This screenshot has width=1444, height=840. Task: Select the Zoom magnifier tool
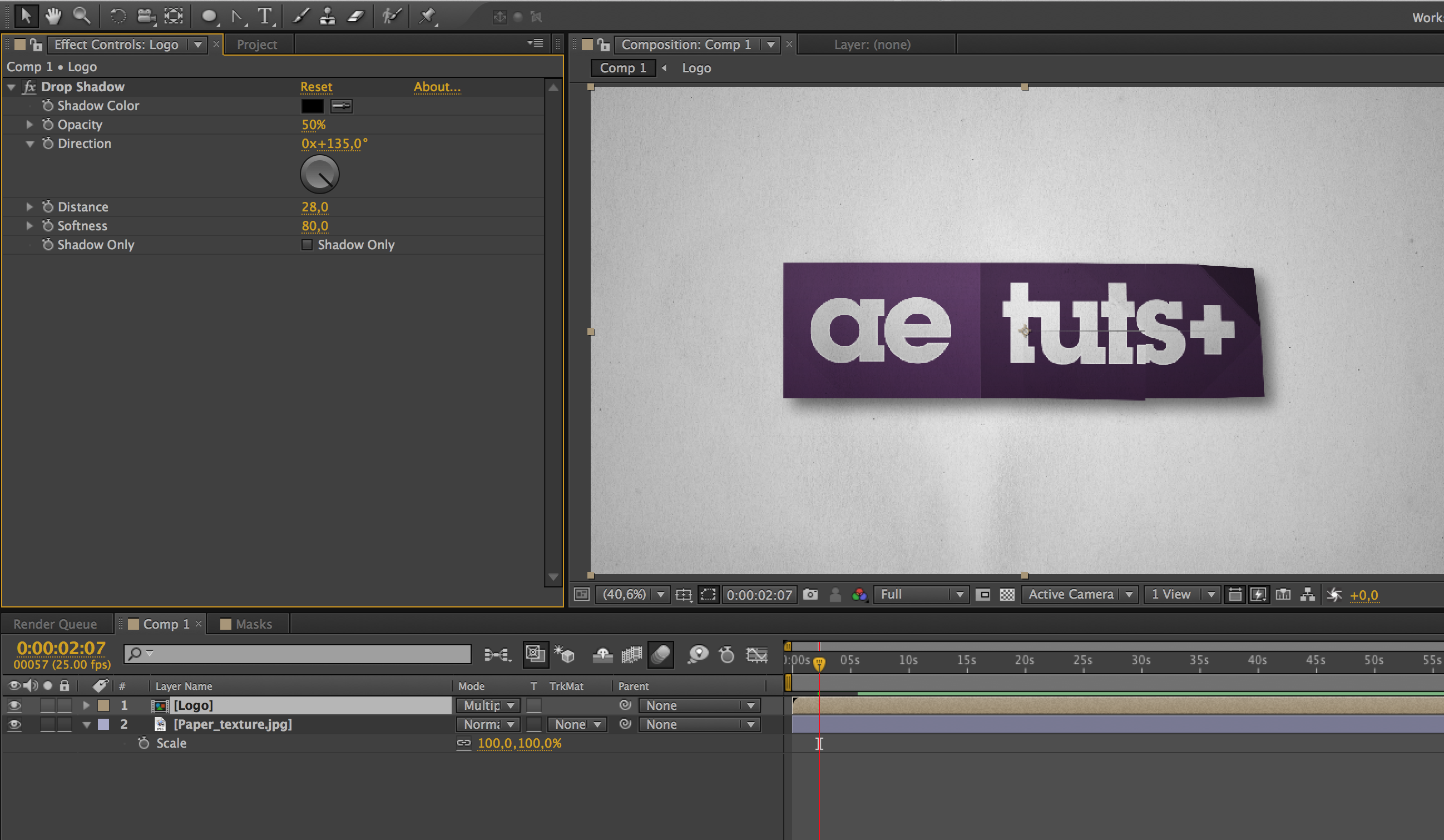point(81,16)
